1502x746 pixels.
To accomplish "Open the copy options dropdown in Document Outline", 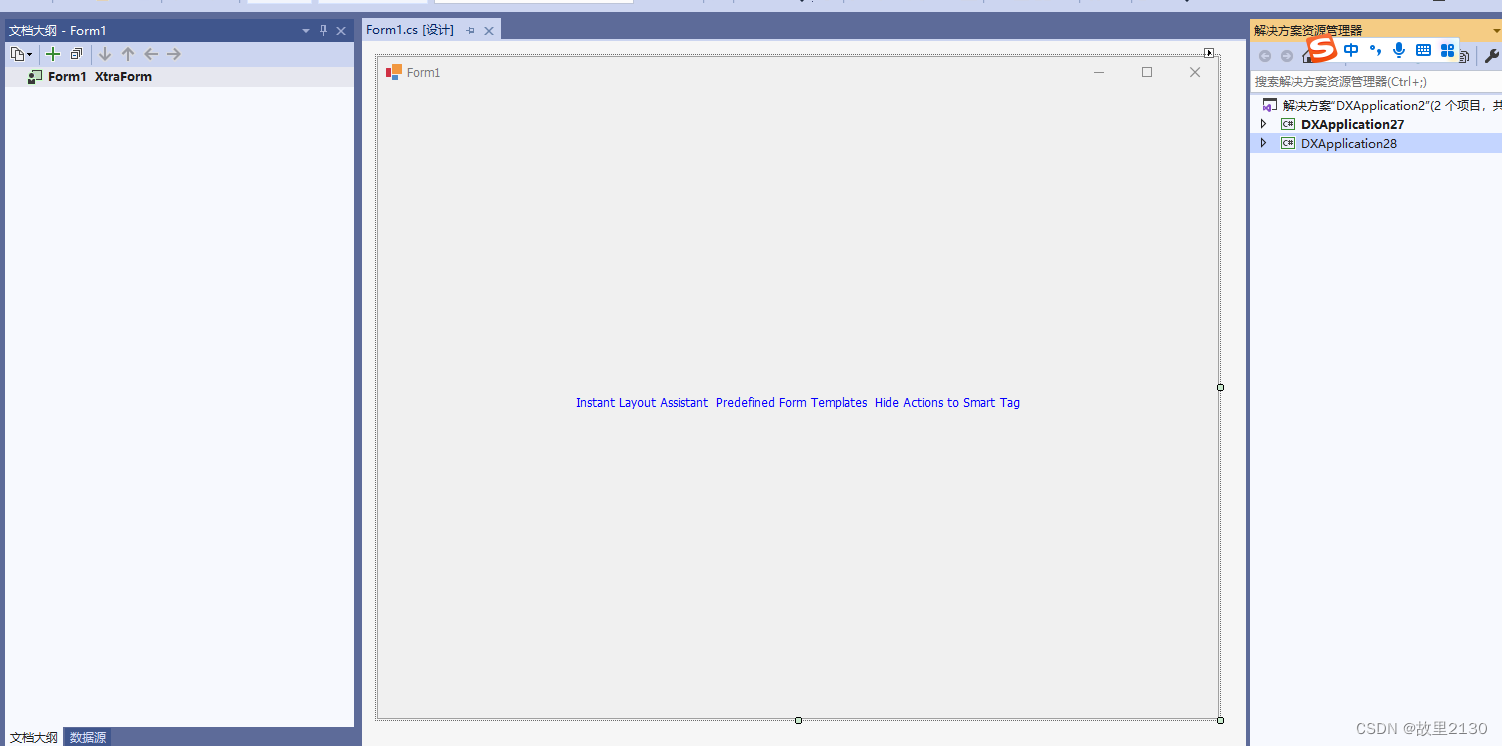I will coord(22,54).
